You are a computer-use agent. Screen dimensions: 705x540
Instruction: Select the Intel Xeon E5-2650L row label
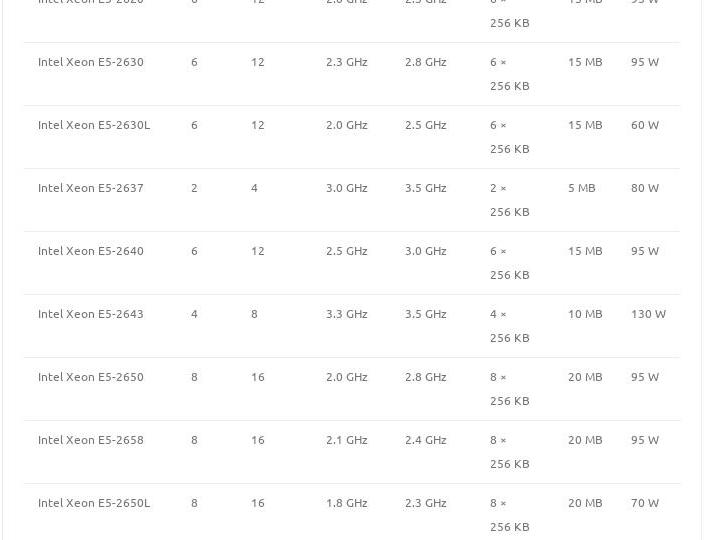tap(94, 503)
